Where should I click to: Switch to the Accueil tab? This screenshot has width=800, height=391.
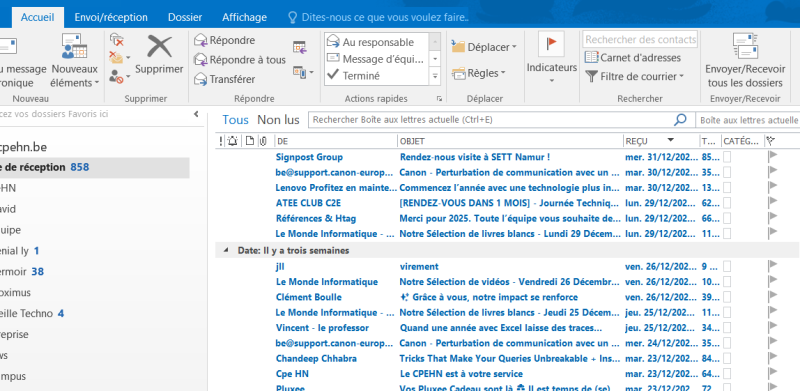(x=37, y=17)
